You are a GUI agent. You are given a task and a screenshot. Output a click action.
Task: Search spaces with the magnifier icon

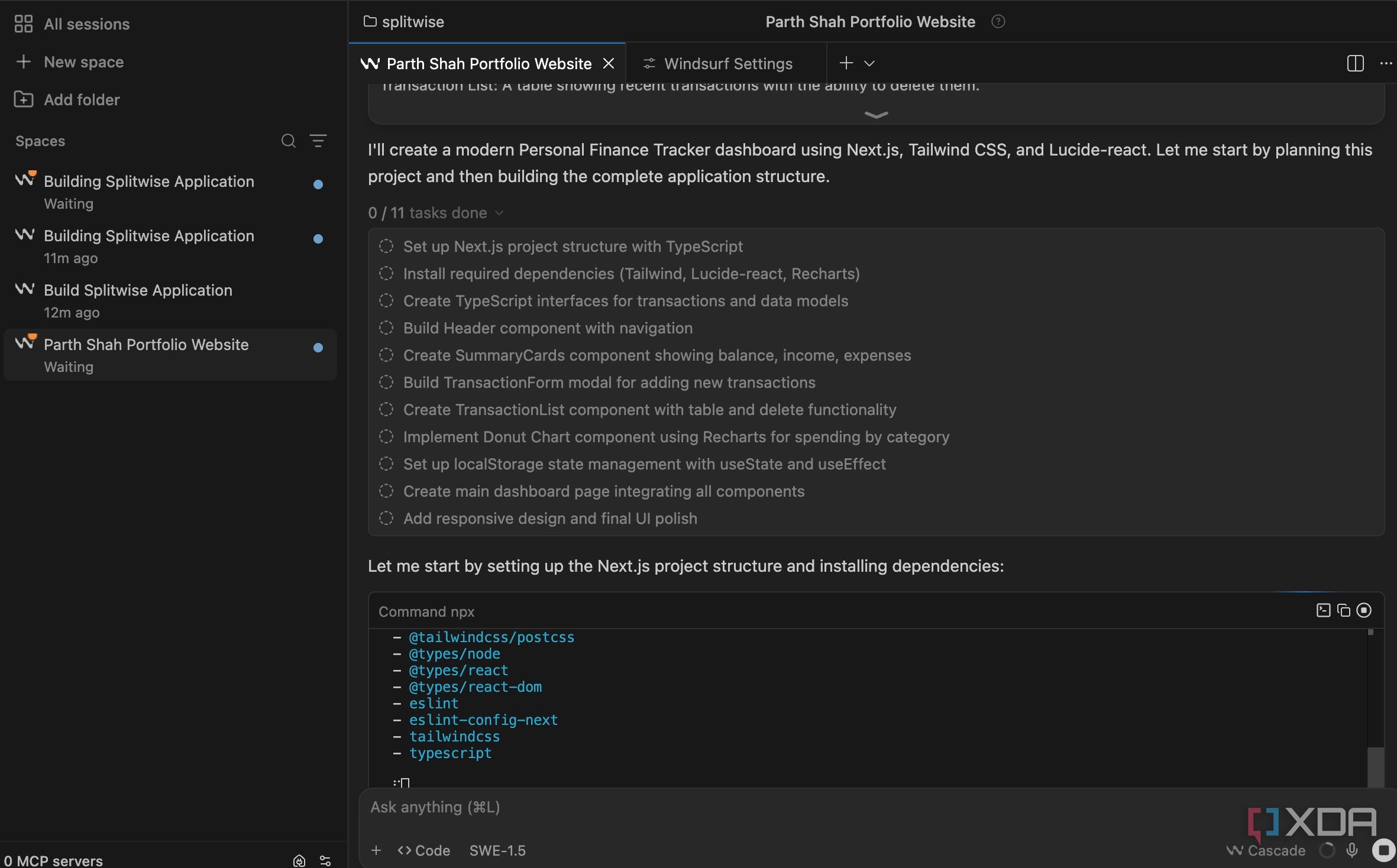288,141
